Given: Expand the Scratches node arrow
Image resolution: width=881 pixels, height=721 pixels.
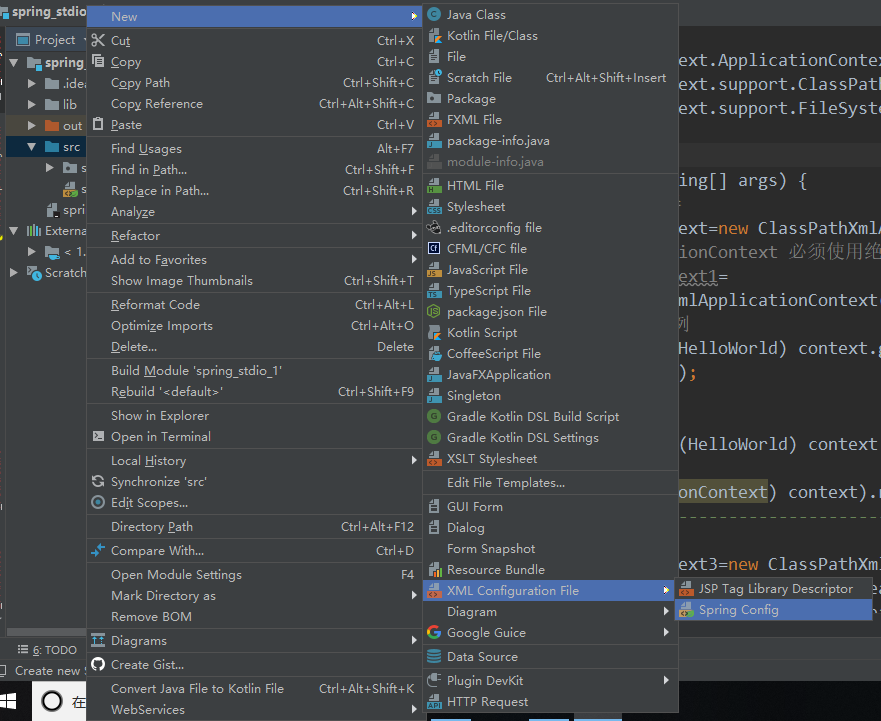Looking at the screenshot, I should click(14, 273).
